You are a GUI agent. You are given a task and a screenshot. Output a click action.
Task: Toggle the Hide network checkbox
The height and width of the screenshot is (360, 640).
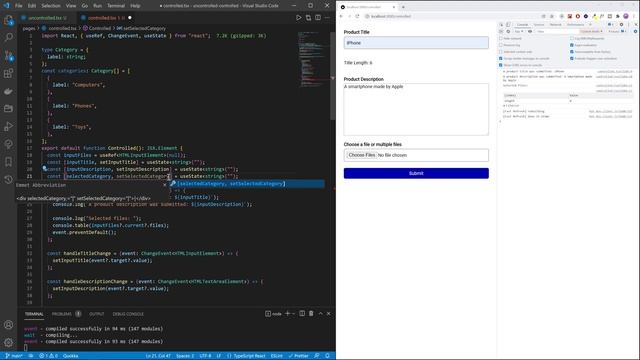pyautogui.click(x=501, y=38)
